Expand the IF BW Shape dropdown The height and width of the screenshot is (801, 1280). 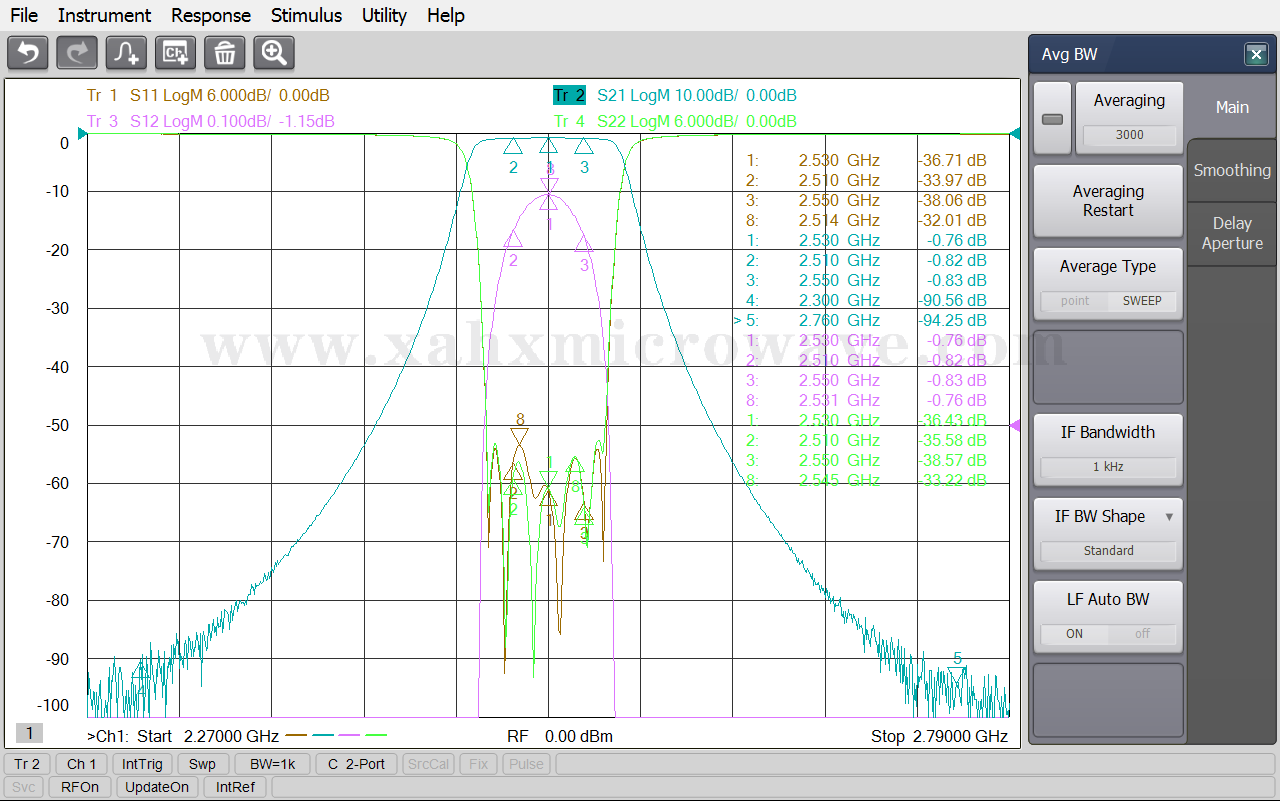1168,517
